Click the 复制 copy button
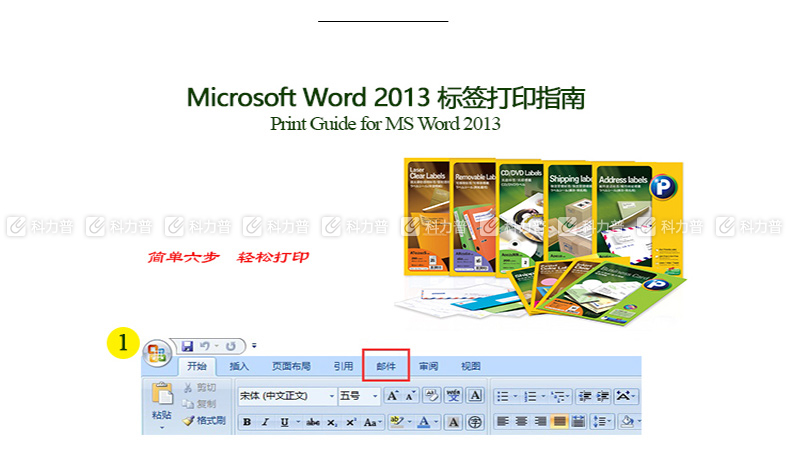Viewport: 790px width, 454px height. pyautogui.click(x=199, y=404)
